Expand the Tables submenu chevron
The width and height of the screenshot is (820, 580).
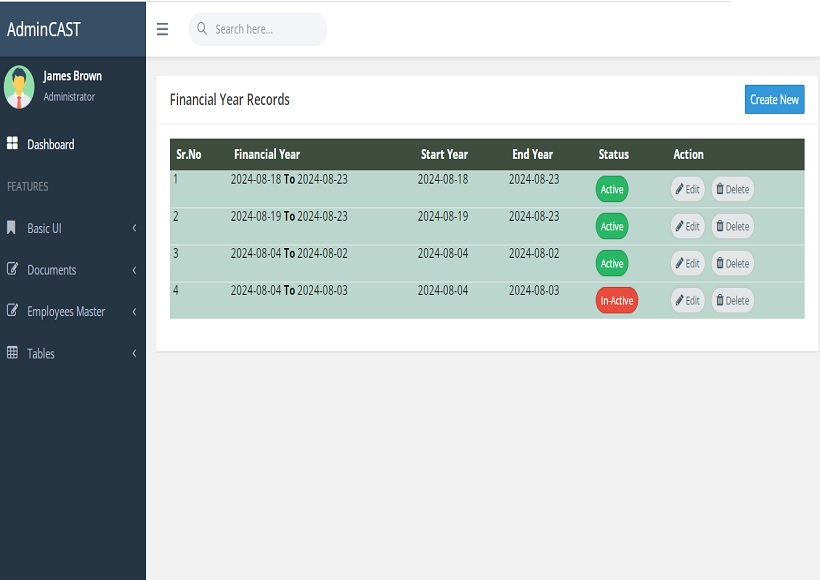(134, 353)
